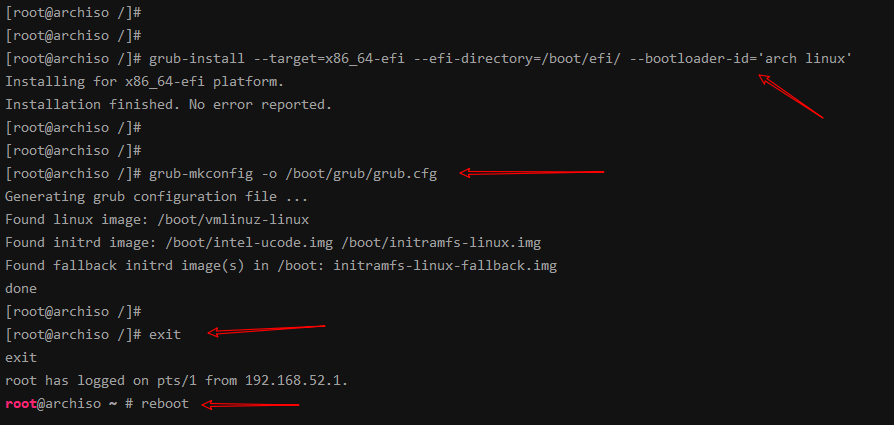Screen dimensions: 894x425
Task: Click the red arrow beside grub-mkconfig command
Action: point(531,172)
